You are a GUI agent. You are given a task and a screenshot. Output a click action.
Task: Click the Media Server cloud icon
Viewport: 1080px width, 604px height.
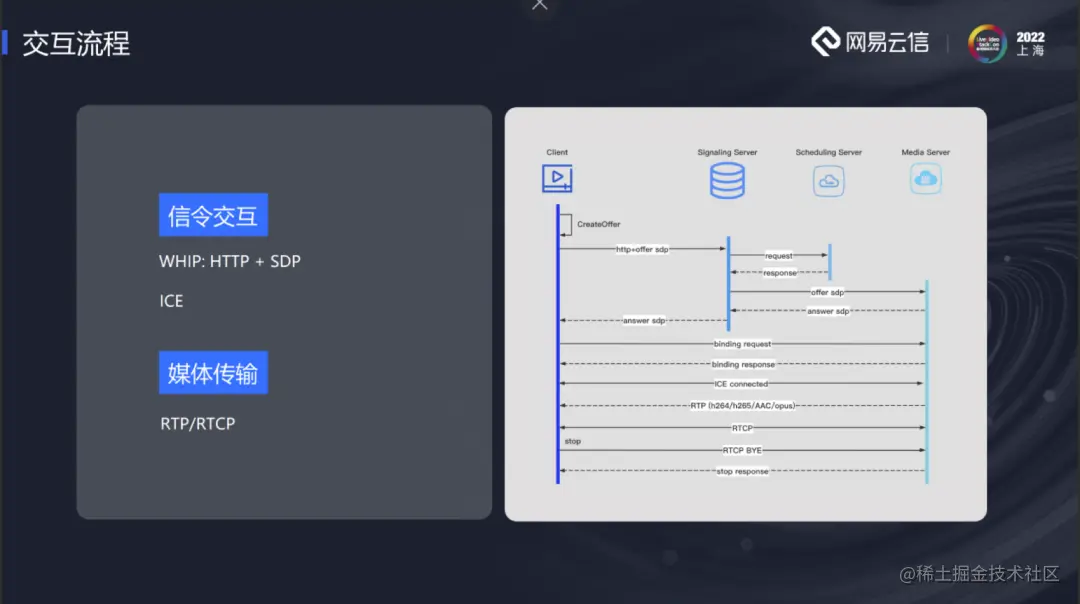click(925, 179)
